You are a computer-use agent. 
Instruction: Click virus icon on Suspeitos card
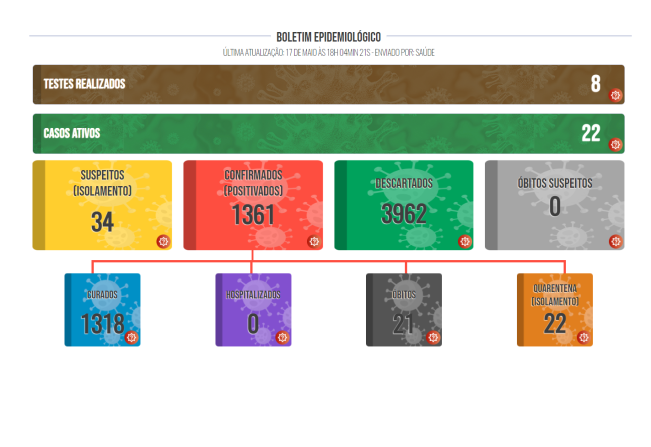coord(163,241)
